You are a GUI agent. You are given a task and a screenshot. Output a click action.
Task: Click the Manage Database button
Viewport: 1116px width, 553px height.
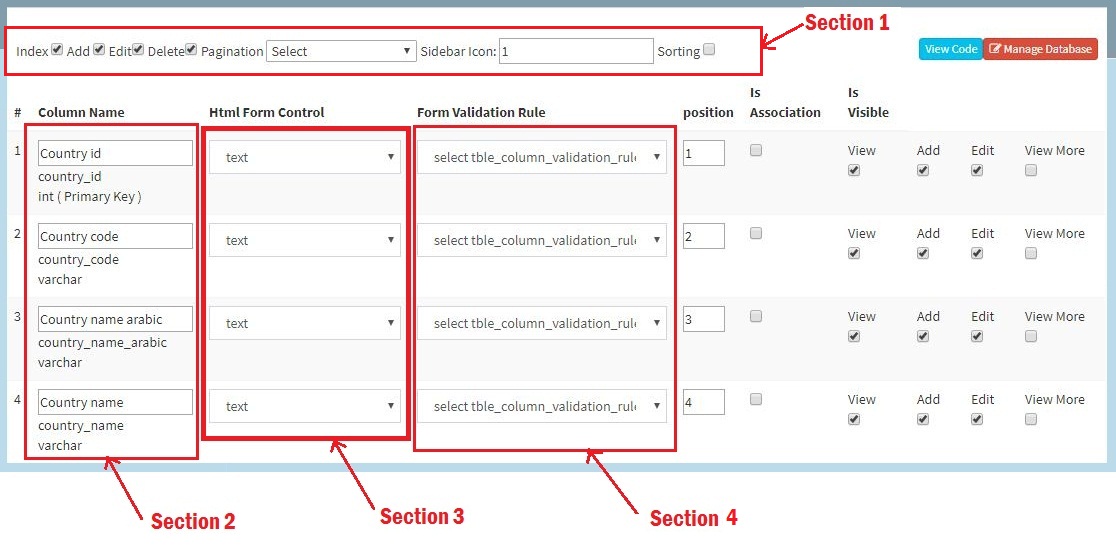click(x=1040, y=49)
